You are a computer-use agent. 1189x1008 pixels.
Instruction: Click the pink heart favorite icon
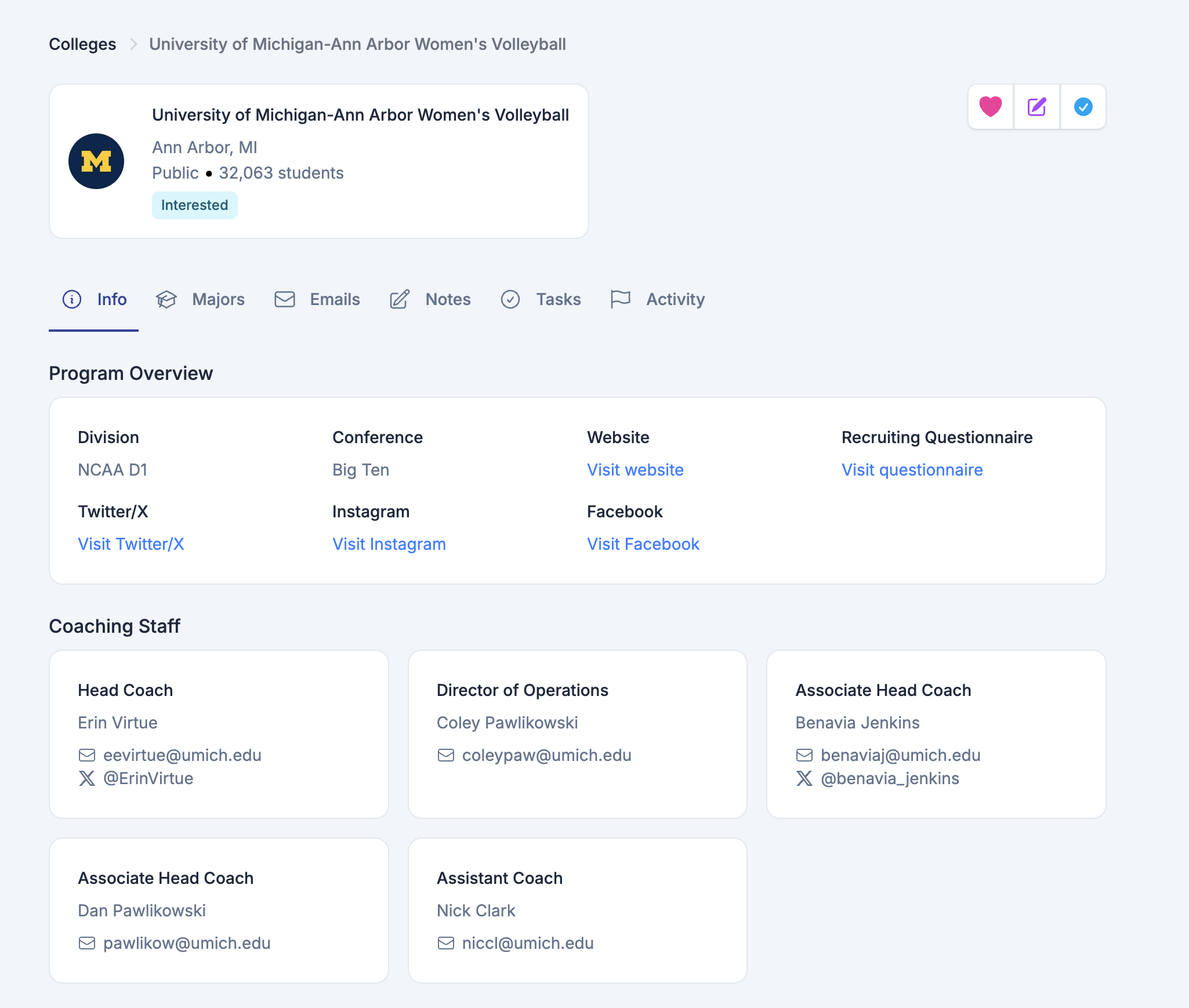[991, 107]
